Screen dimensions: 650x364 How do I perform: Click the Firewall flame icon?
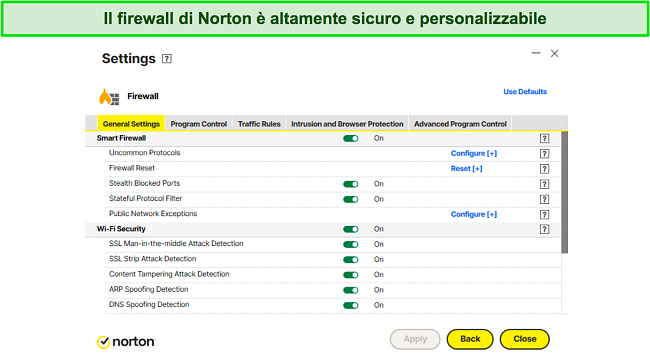coord(109,97)
